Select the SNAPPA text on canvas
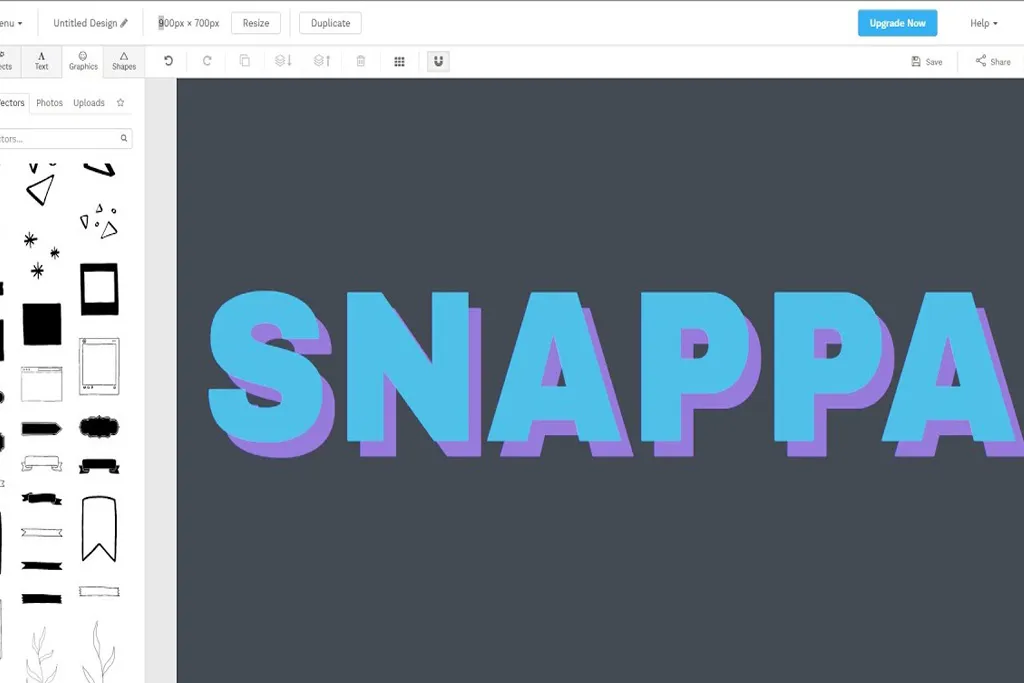Viewport: 1024px width, 683px height. (614, 373)
